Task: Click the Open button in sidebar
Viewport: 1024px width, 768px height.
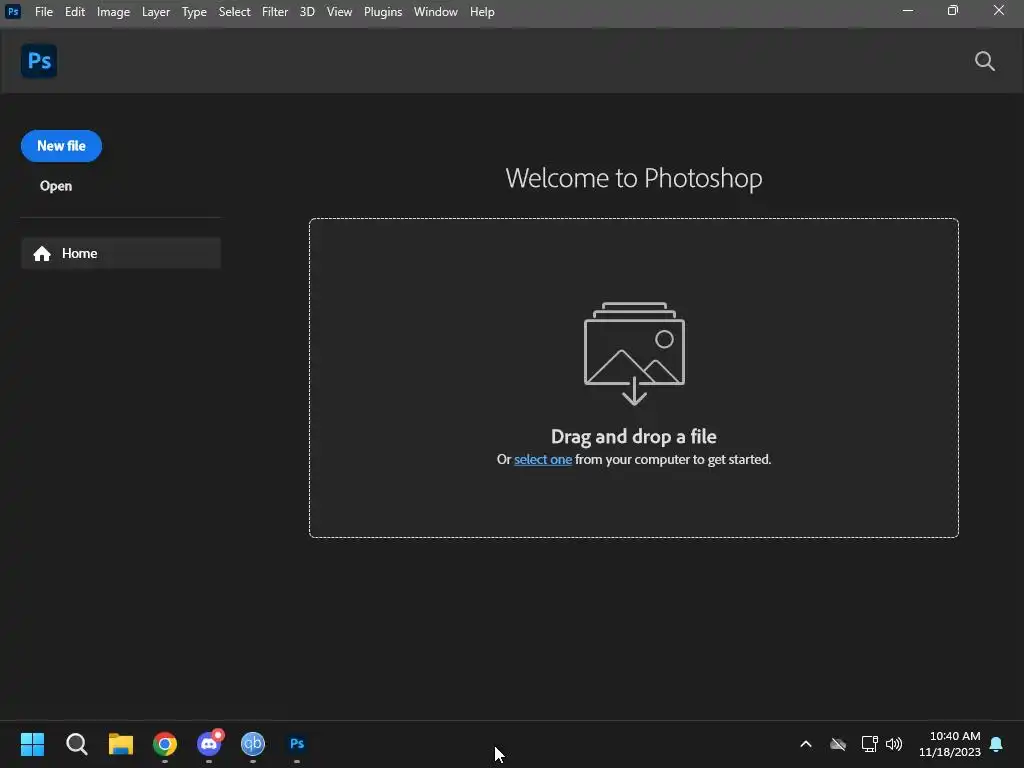Action: tap(56, 186)
